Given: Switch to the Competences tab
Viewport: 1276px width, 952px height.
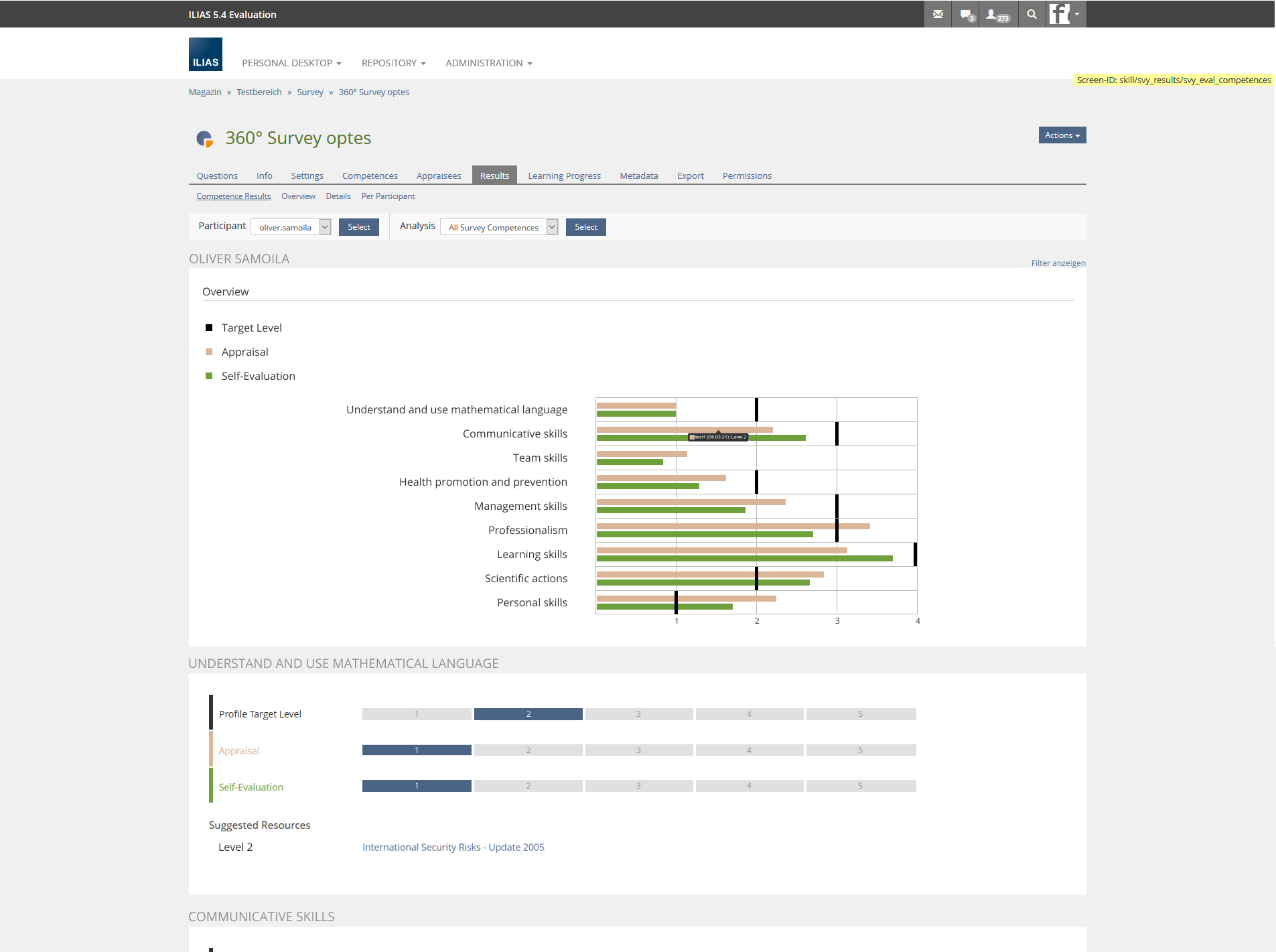Looking at the screenshot, I should 370,176.
